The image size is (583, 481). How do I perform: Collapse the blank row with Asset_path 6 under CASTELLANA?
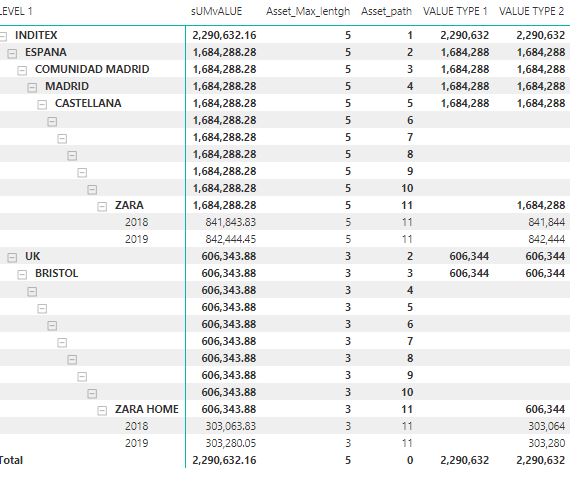pyautogui.click(x=52, y=122)
